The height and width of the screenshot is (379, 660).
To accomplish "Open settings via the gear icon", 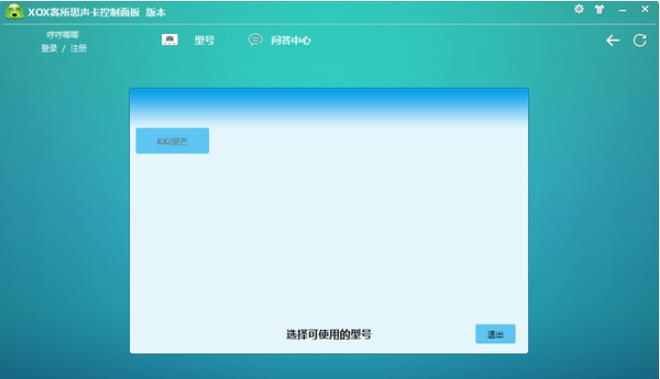I will pos(579,9).
